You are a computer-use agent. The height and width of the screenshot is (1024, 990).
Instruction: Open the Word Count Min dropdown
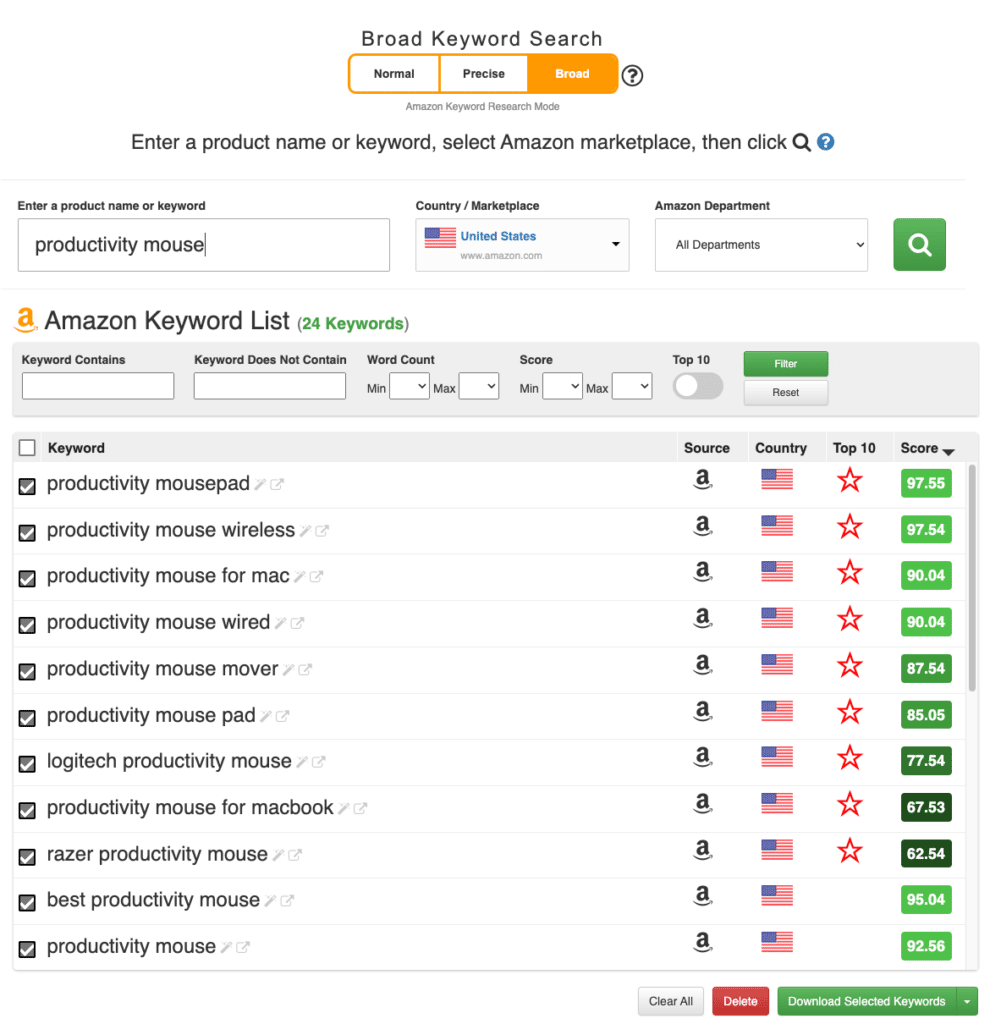[409, 387]
